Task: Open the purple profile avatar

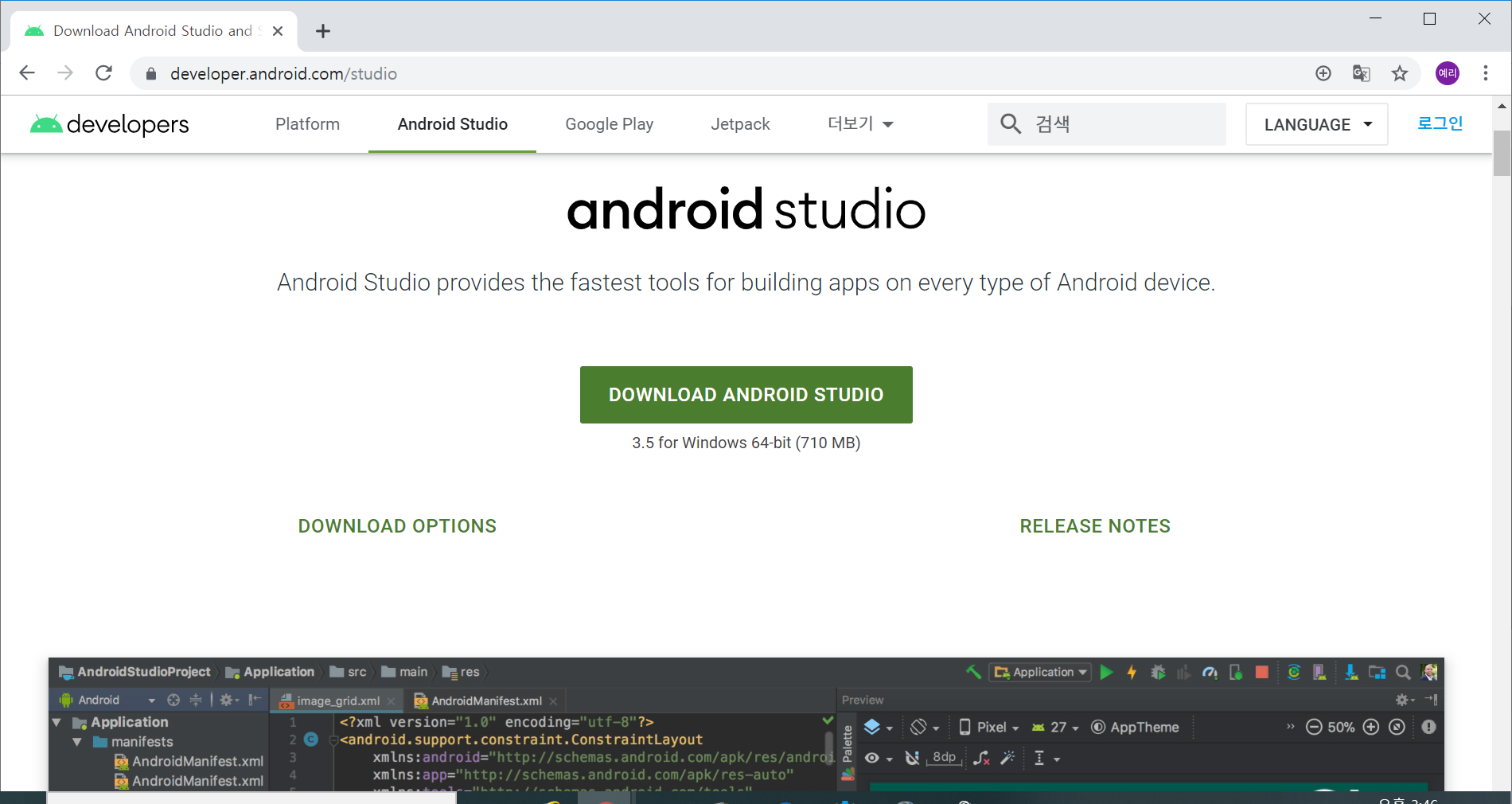Action: pyautogui.click(x=1448, y=73)
